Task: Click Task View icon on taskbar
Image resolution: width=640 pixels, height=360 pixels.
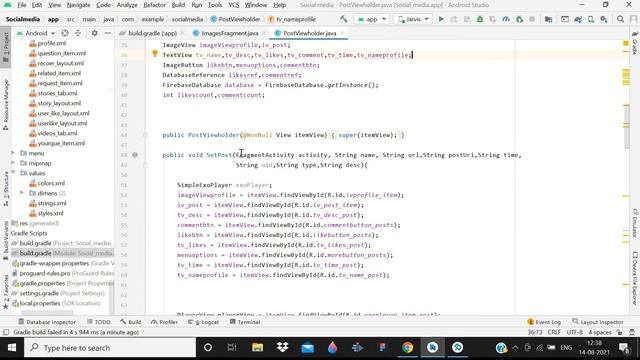Action: pyautogui.click(x=232, y=347)
